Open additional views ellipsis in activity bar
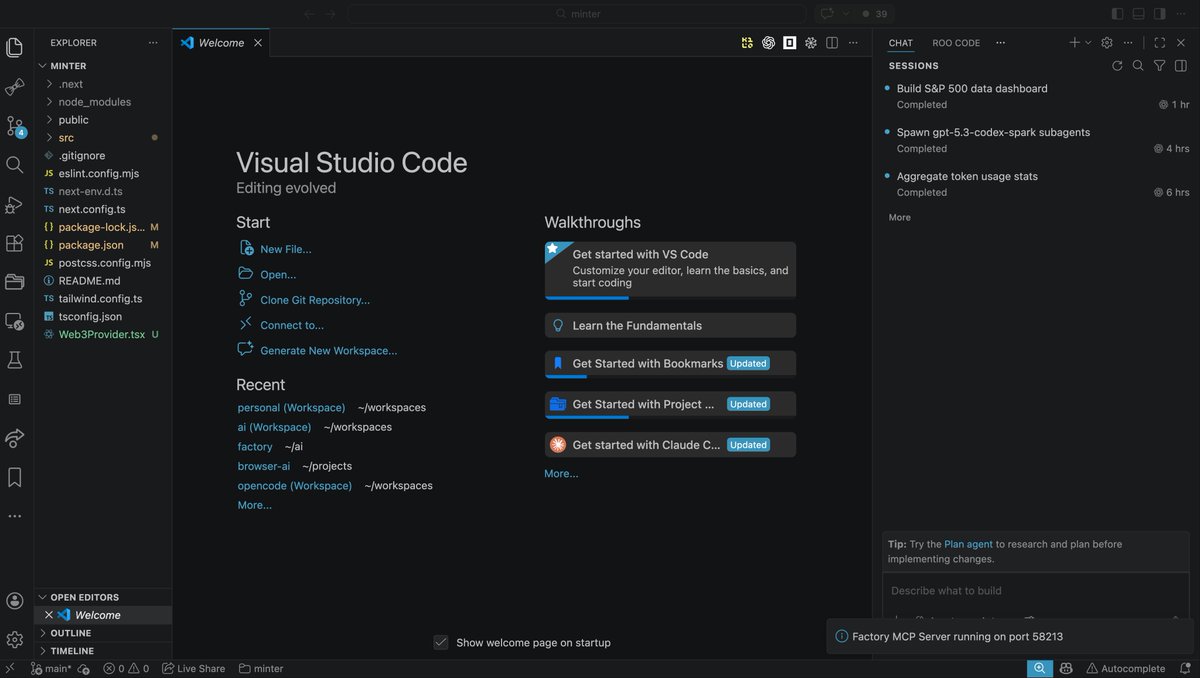This screenshot has width=1200, height=678. pos(15,516)
